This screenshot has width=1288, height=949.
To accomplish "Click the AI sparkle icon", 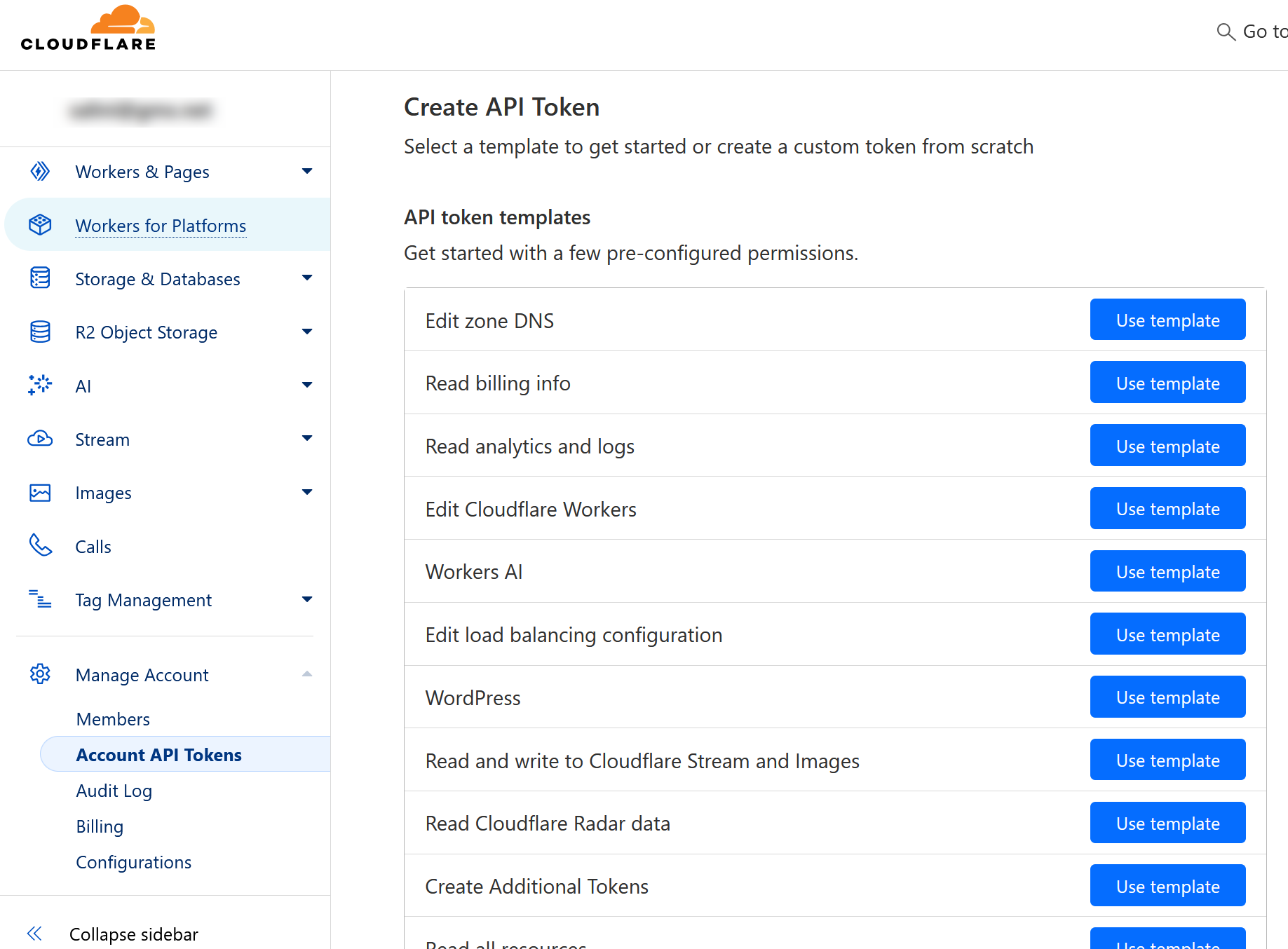I will pos(40,385).
